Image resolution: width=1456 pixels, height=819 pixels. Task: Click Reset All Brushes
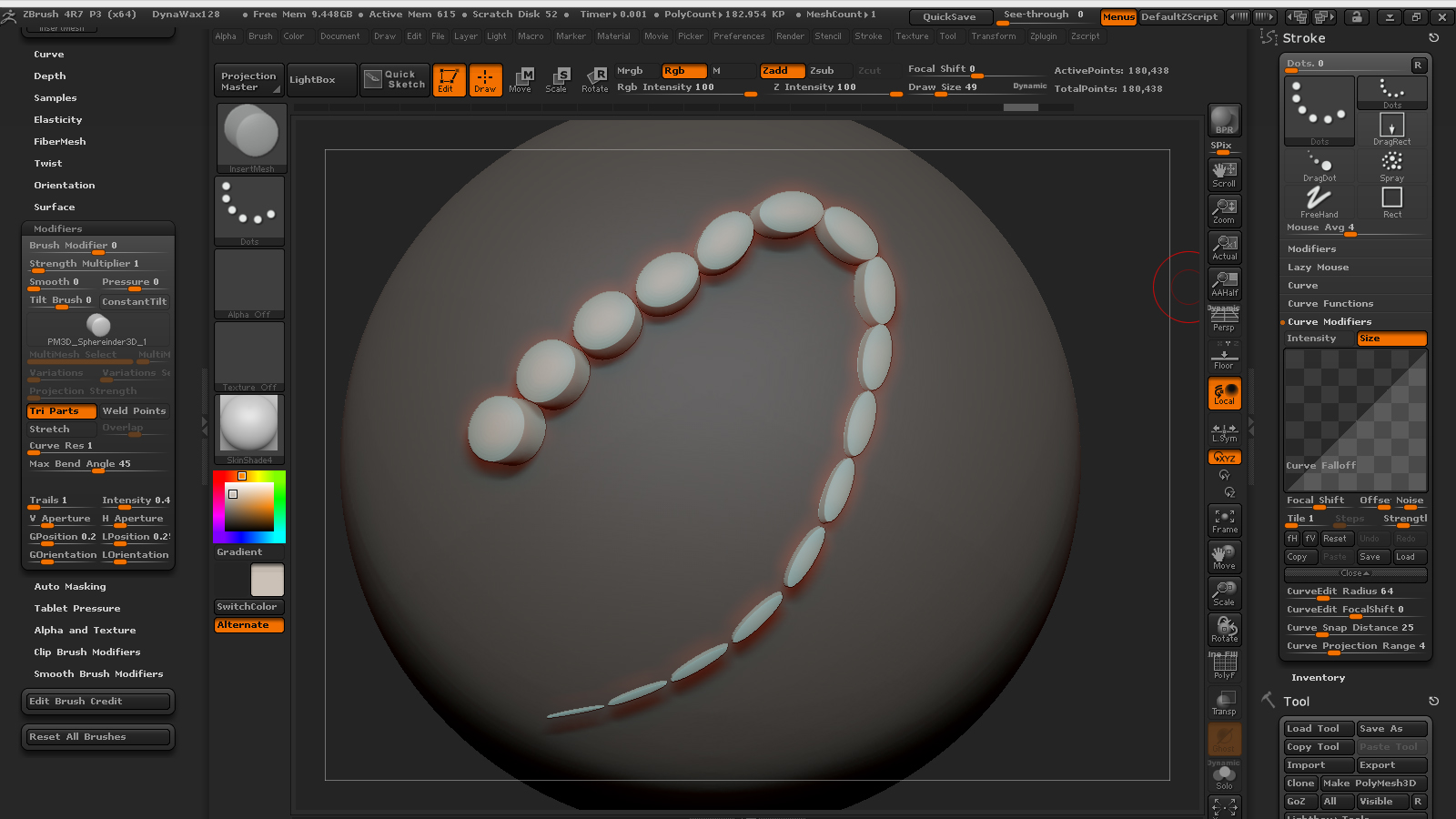pos(98,737)
